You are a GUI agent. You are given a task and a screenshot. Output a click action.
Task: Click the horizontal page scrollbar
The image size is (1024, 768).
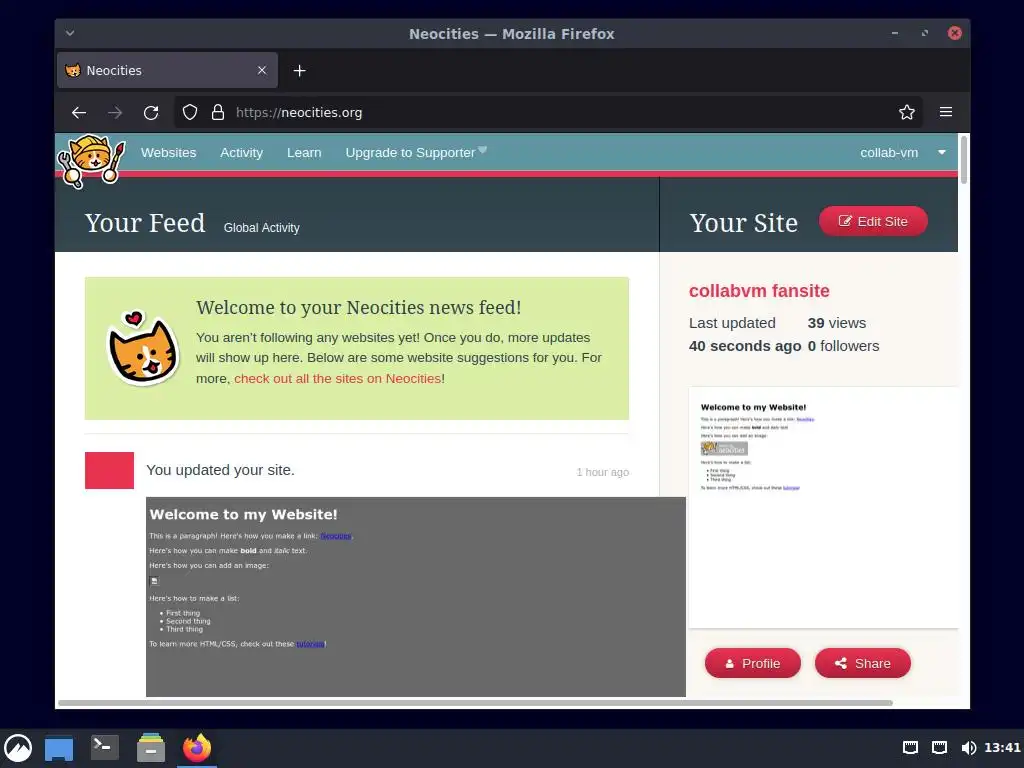[475, 703]
